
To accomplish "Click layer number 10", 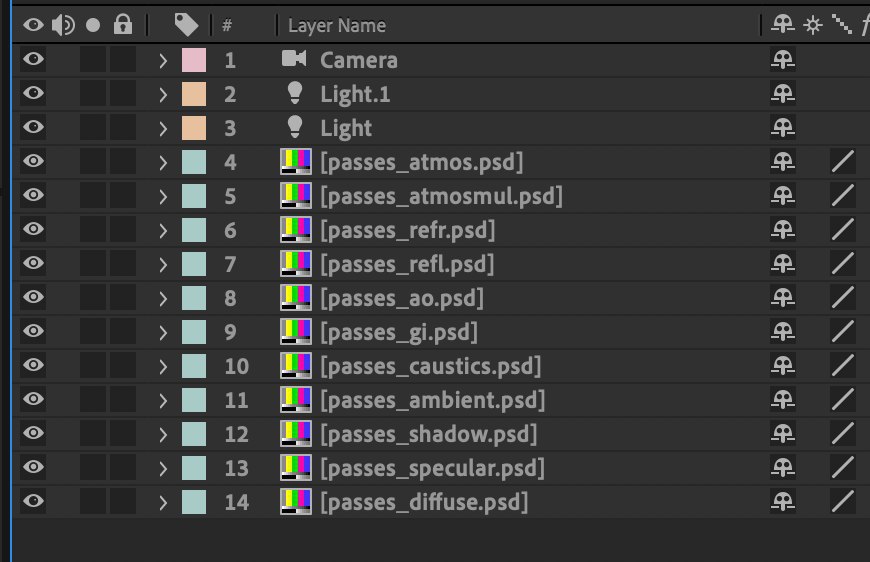I will coord(236,367).
